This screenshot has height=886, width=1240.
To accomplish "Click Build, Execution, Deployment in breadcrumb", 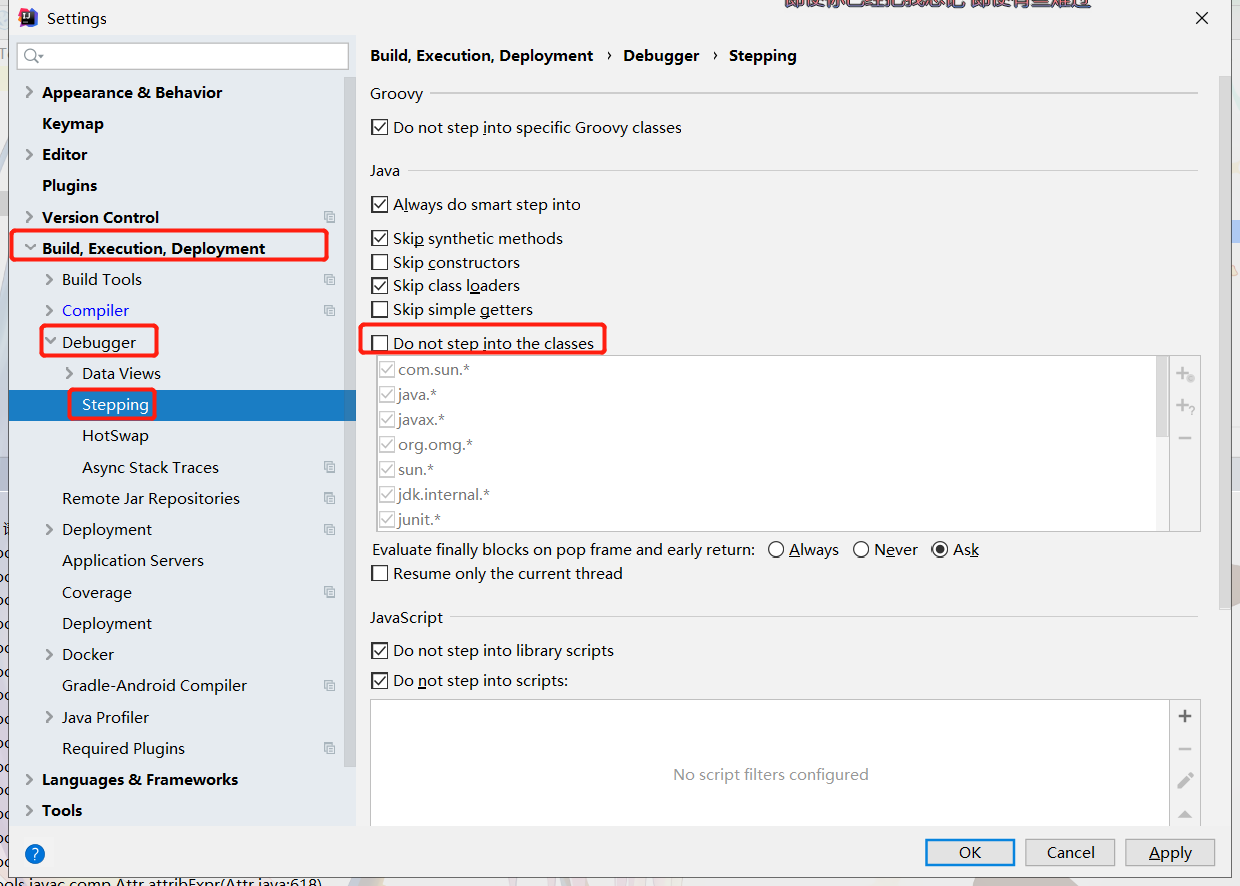I will pyautogui.click(x=482, y=56).
